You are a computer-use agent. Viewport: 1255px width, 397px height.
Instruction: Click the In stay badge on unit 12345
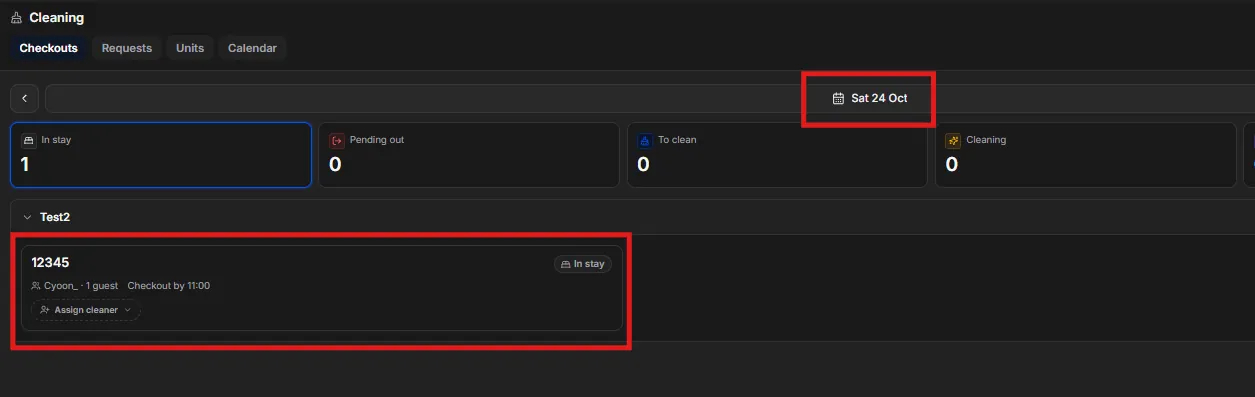pos(583,264)
